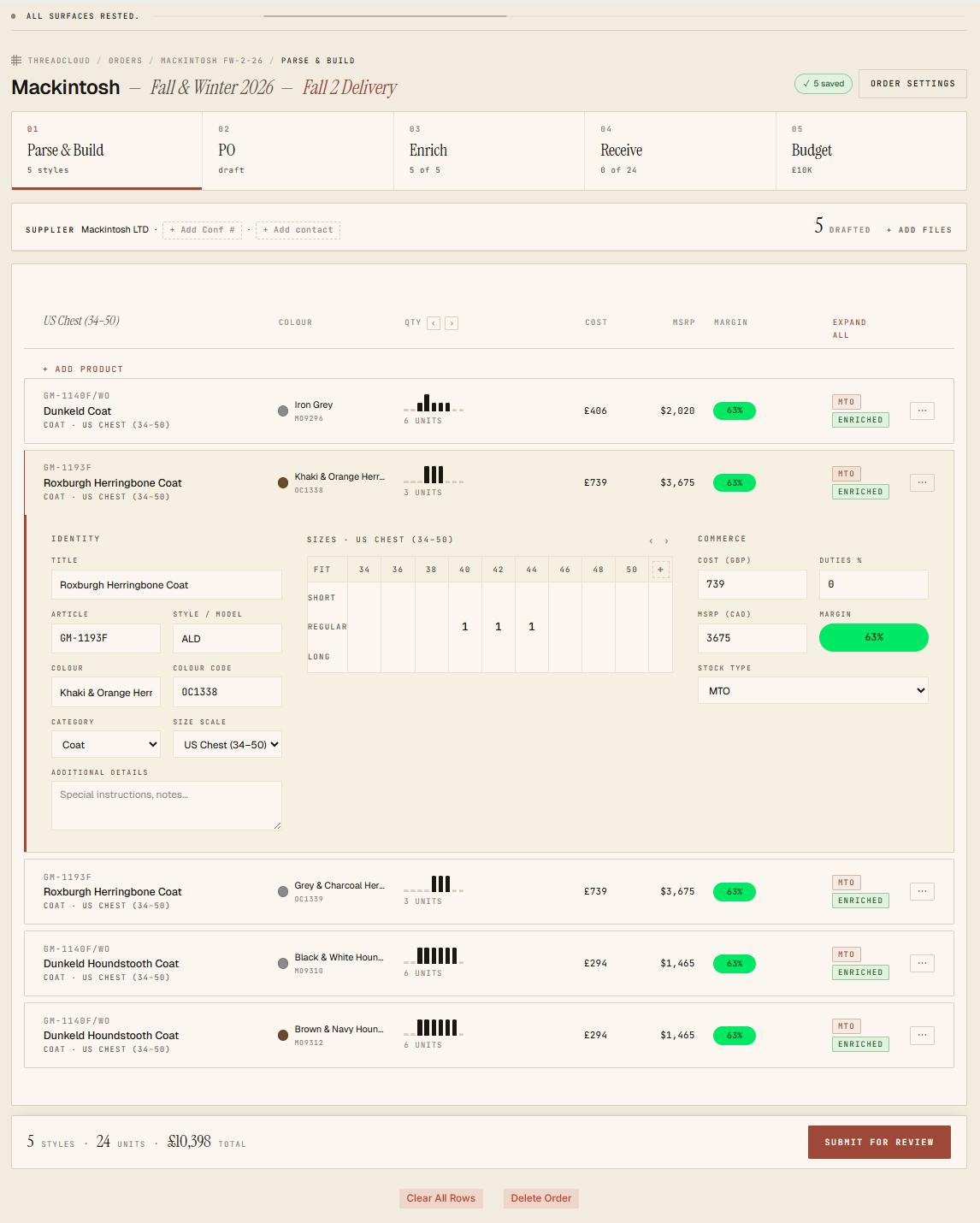Viewport: 980px width, 1223px height.
Task: Click the Add Conf # button
Action: click(202, 230)
